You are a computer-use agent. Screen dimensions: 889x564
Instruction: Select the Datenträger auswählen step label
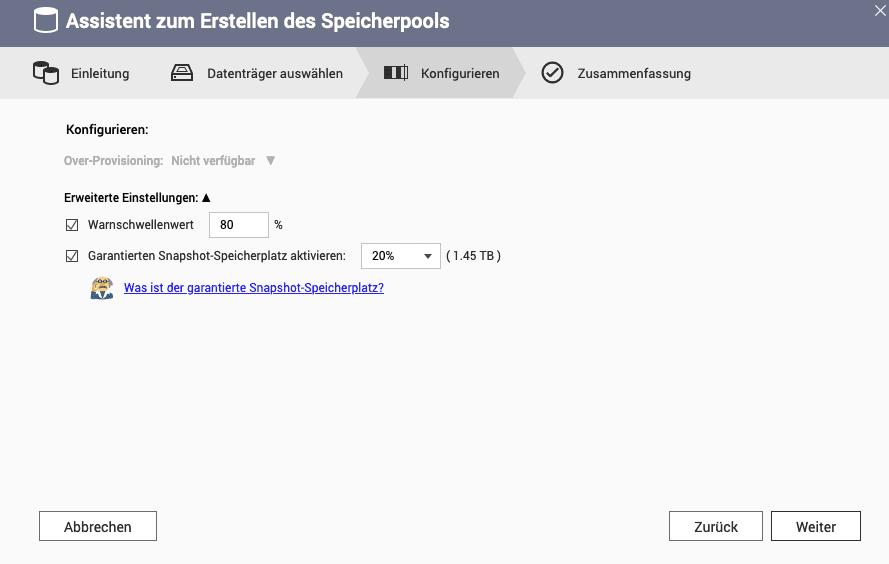click(275, 74)
